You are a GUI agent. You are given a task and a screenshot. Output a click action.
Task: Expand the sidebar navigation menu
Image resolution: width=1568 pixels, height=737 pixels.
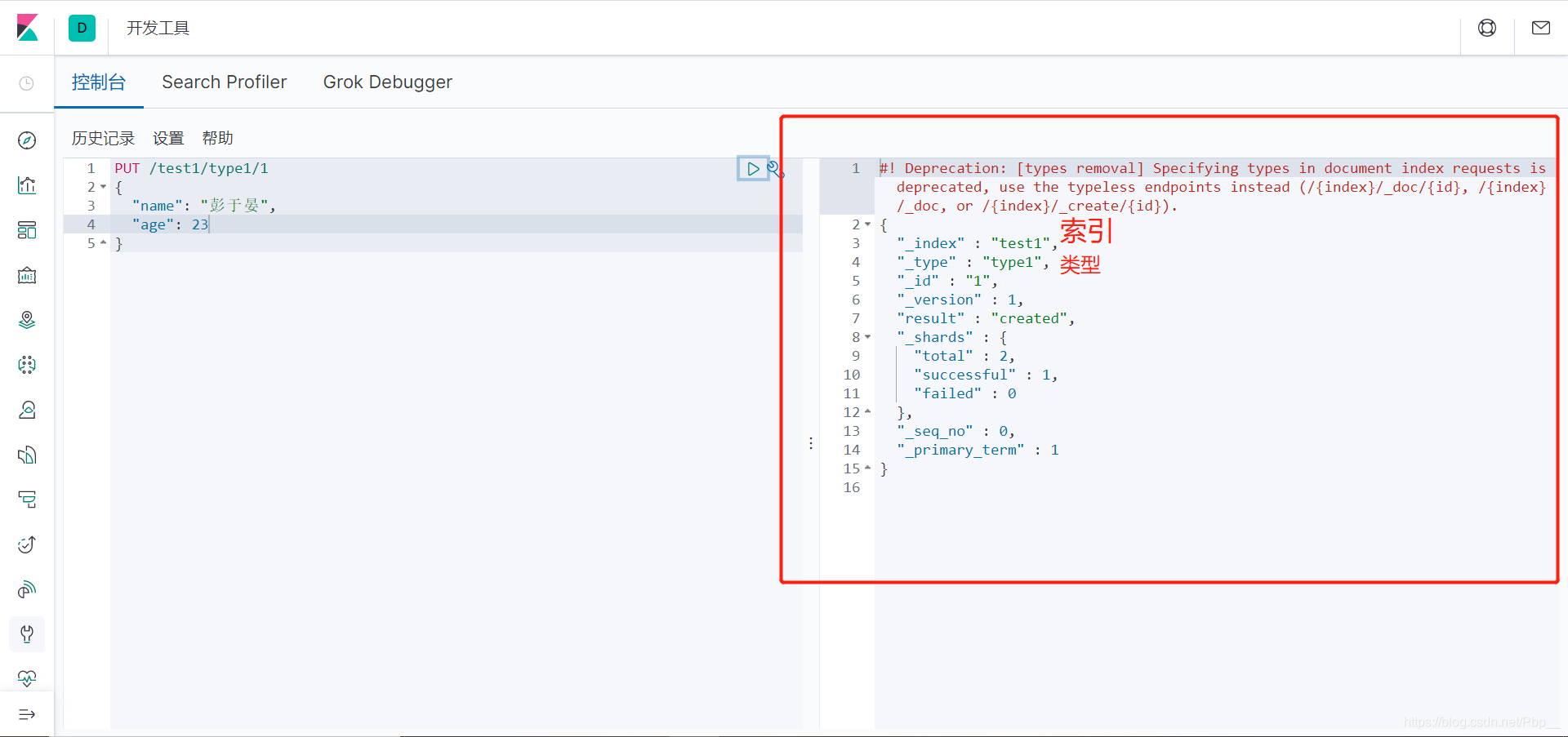point(27,714)
